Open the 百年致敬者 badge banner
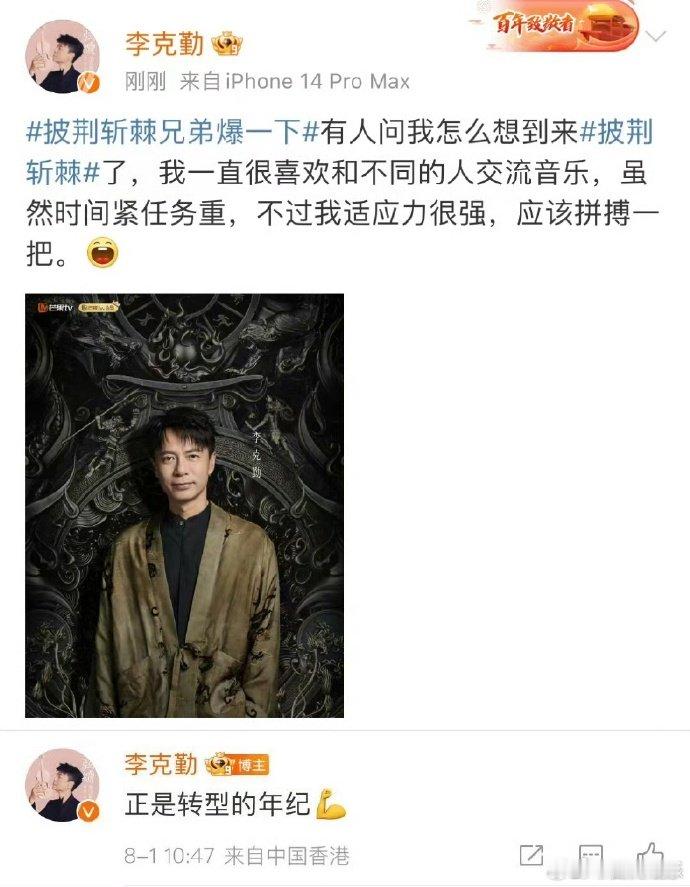The width and height of the screenshot is (690, 887). (x=562, y=26)
